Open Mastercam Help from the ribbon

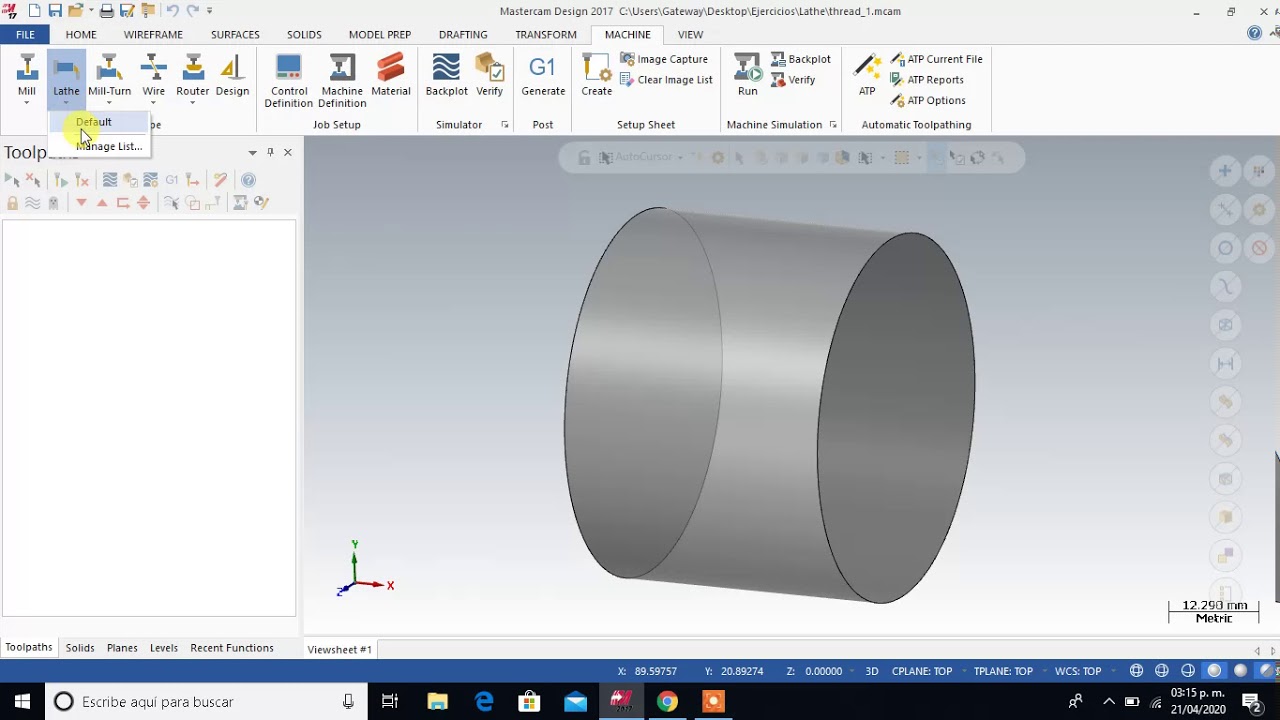click(1254, 33)
